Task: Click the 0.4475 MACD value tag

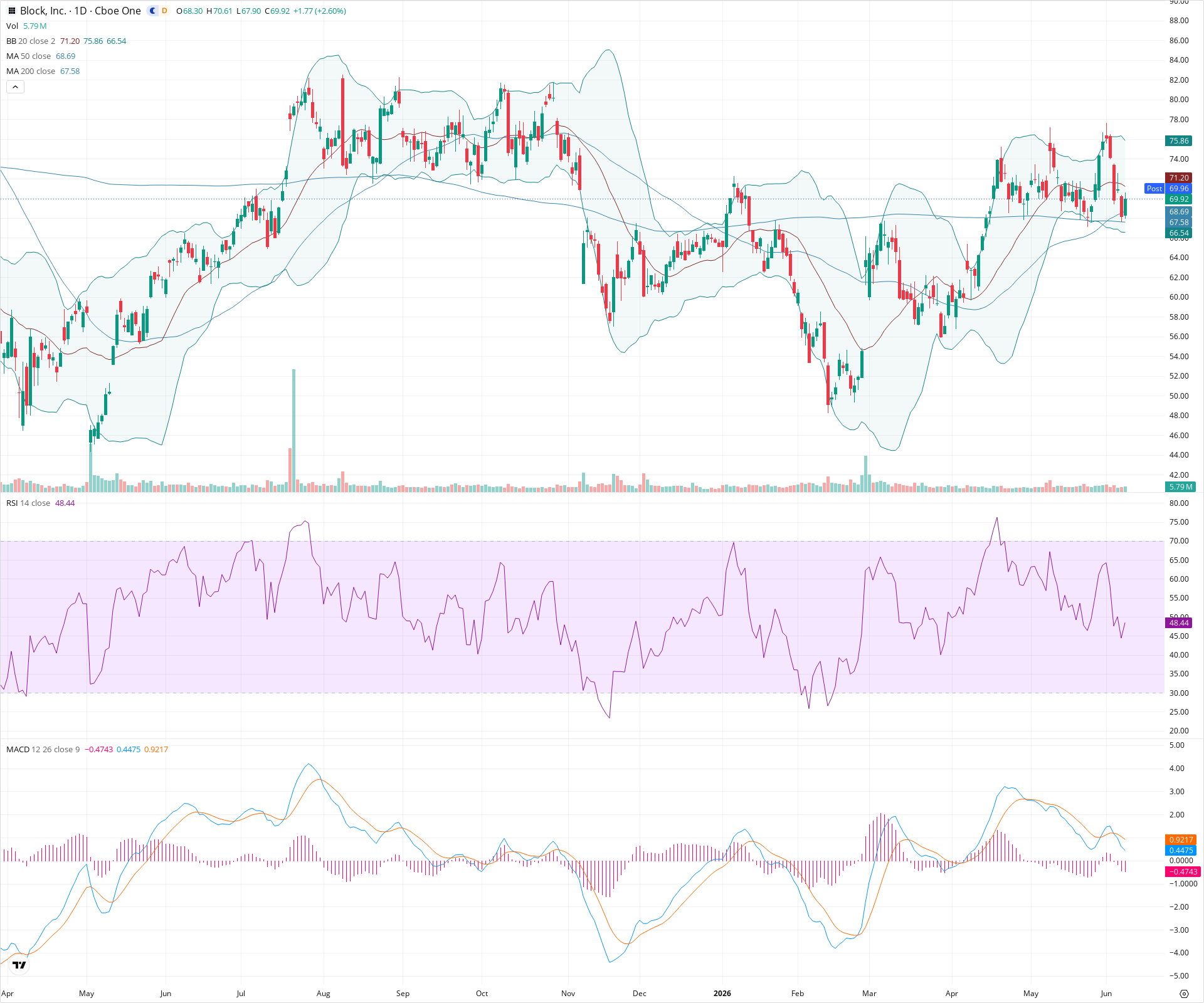Action: [1181, 851]
